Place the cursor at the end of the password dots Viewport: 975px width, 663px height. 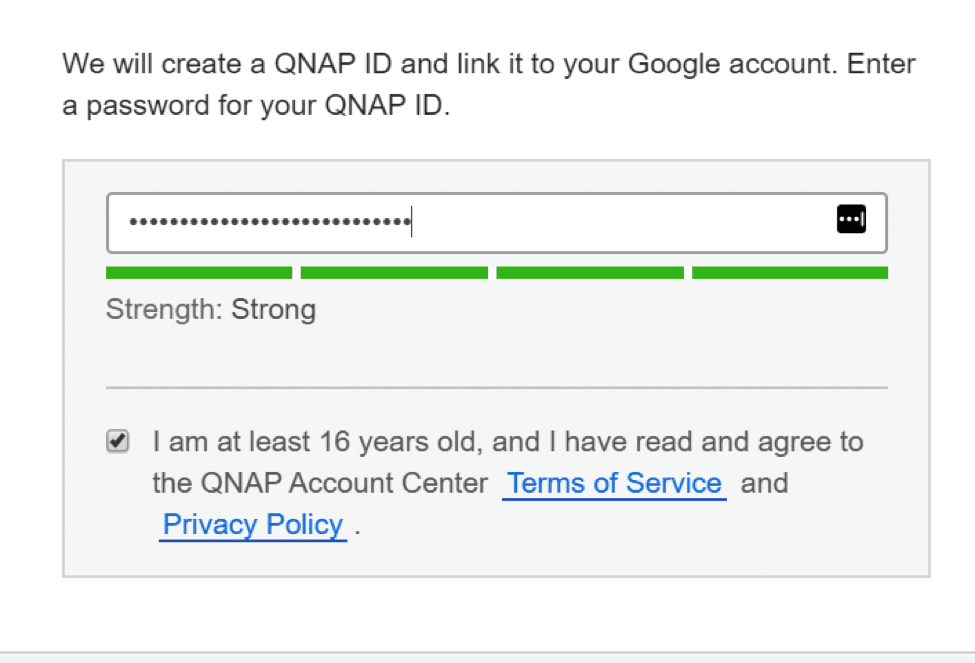pos(411,221)
